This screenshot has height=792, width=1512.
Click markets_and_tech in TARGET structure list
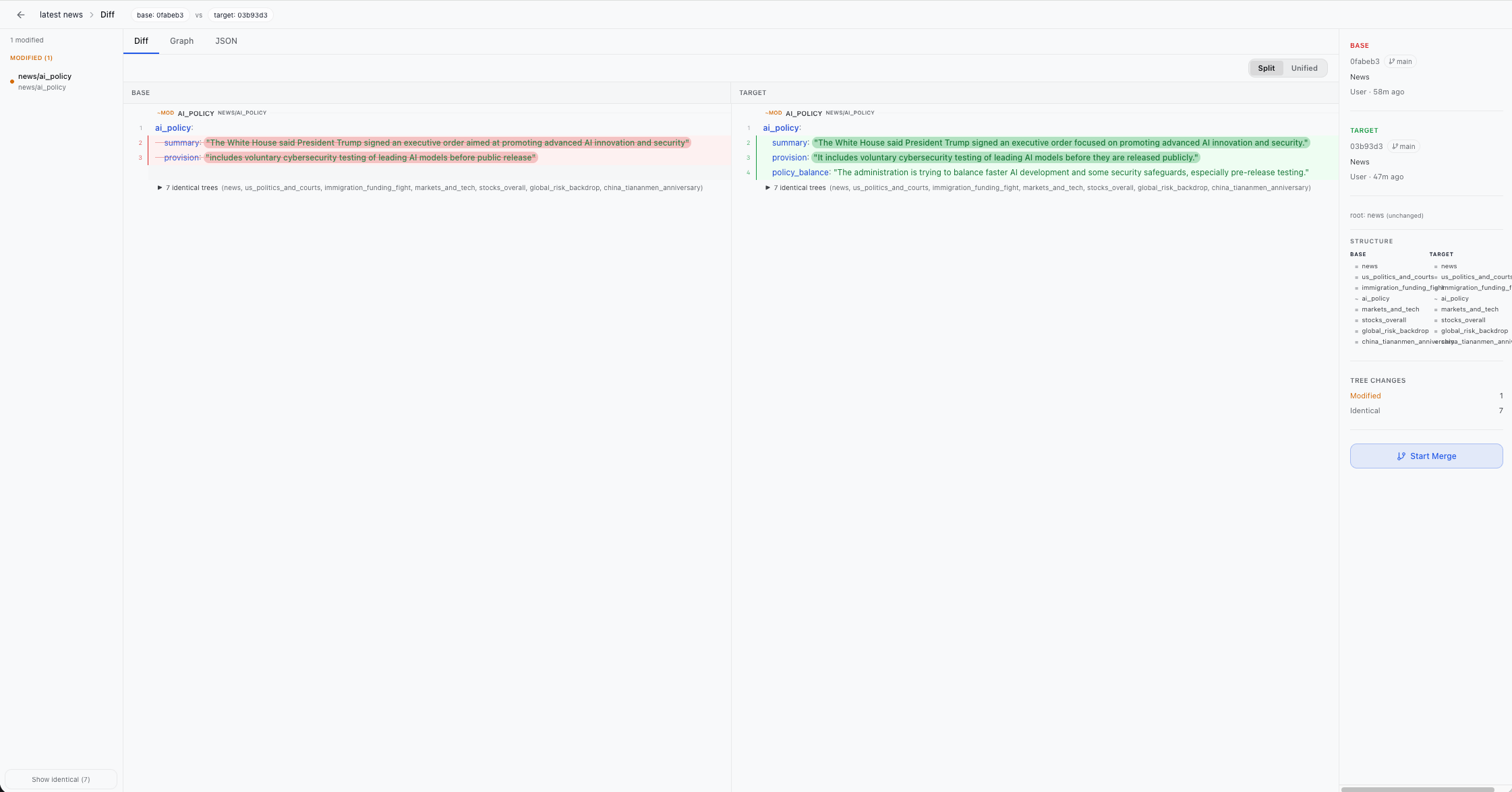click(1470, 309)
